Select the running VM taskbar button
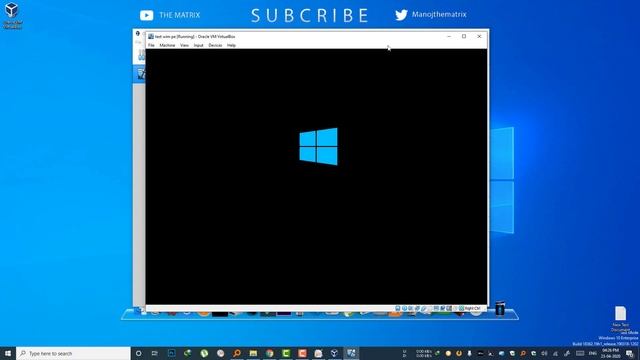640x360 pixels. tap(351, 353)
